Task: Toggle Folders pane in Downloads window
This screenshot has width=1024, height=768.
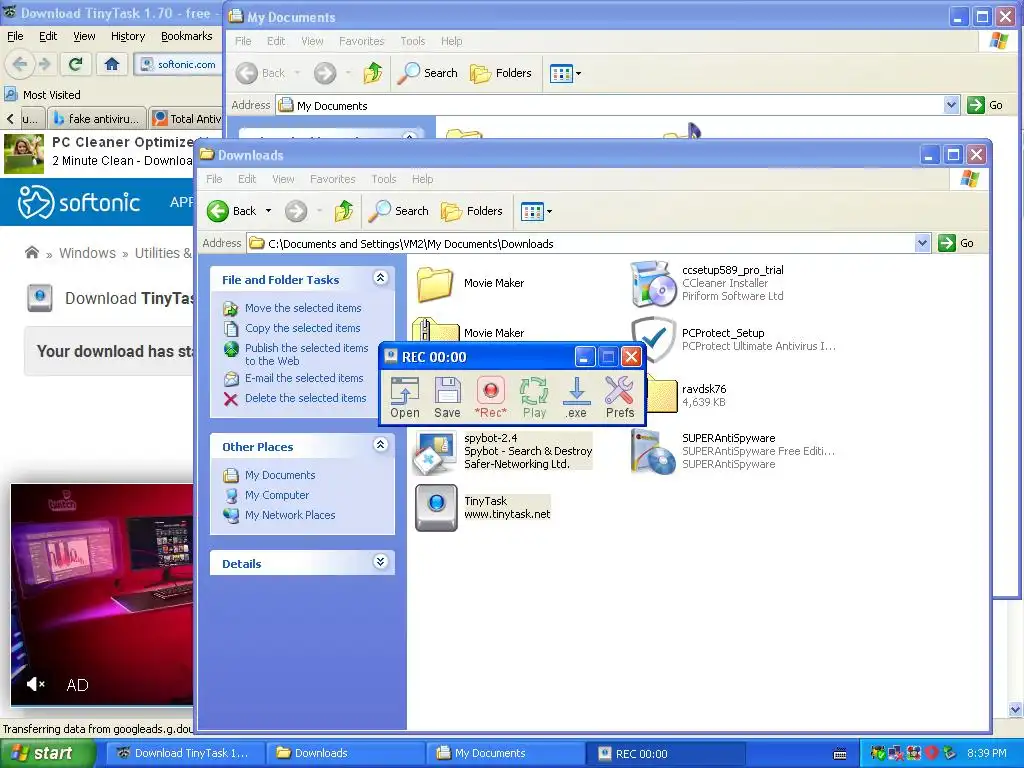Action: (x=472, y=211)
